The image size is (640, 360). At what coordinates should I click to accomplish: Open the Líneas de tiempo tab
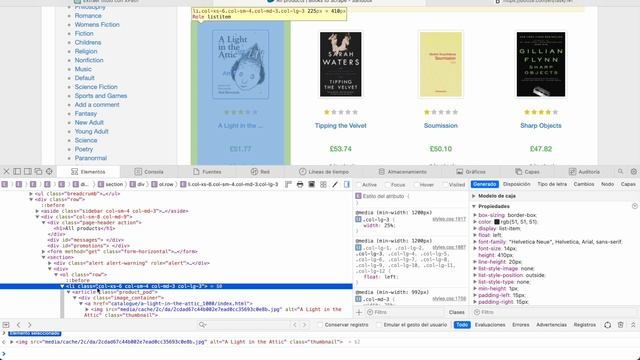pyautogui.click(x=324, y=172)
